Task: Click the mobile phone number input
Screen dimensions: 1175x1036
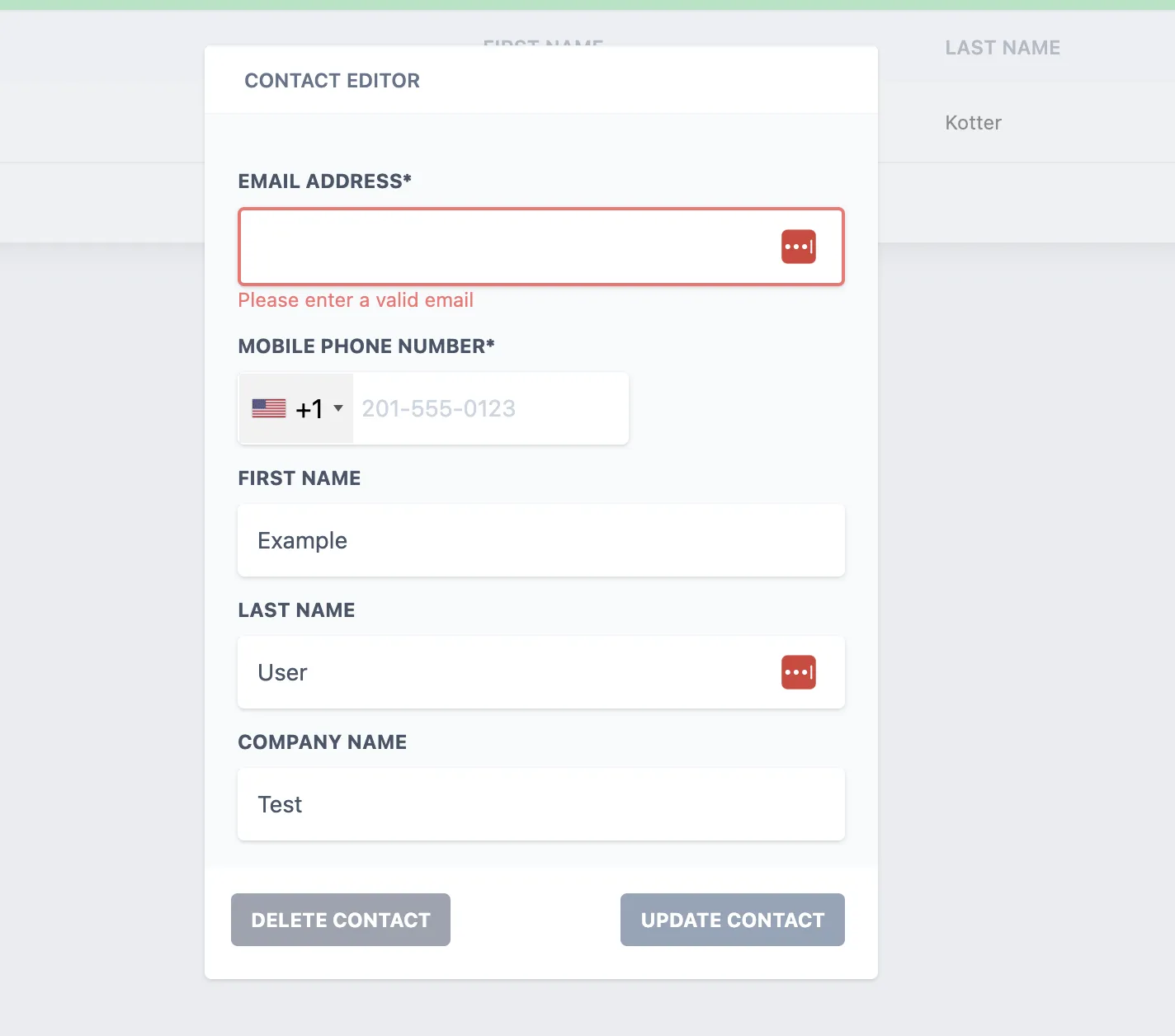Action: pyautogui.click(x=490, y=408)
